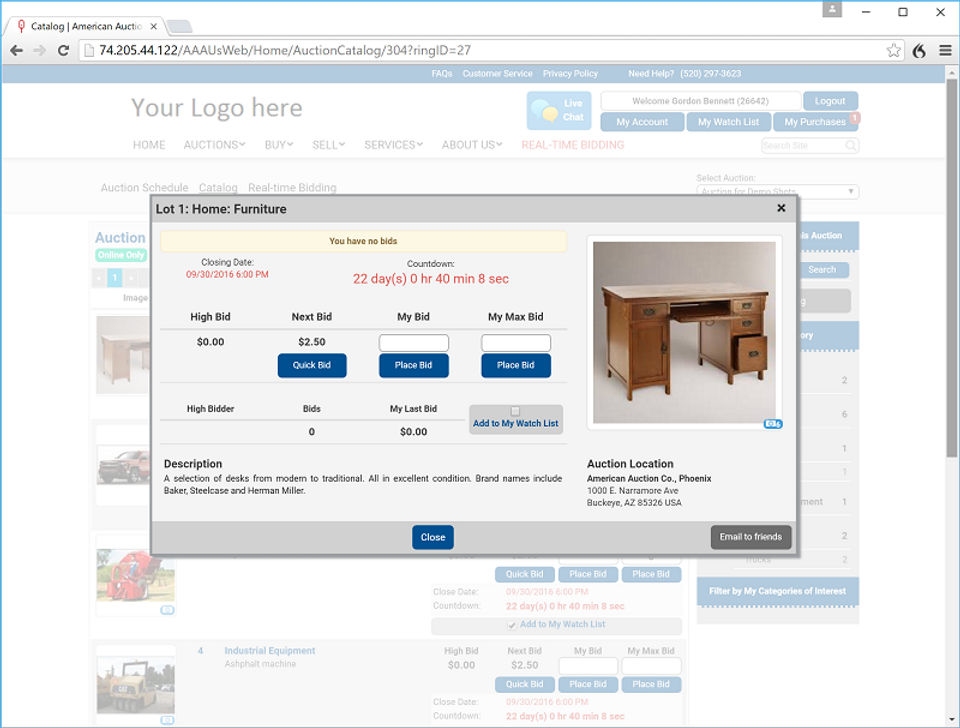
Task: Open Industrial Equipment lot 4 link
Action: 269,650
